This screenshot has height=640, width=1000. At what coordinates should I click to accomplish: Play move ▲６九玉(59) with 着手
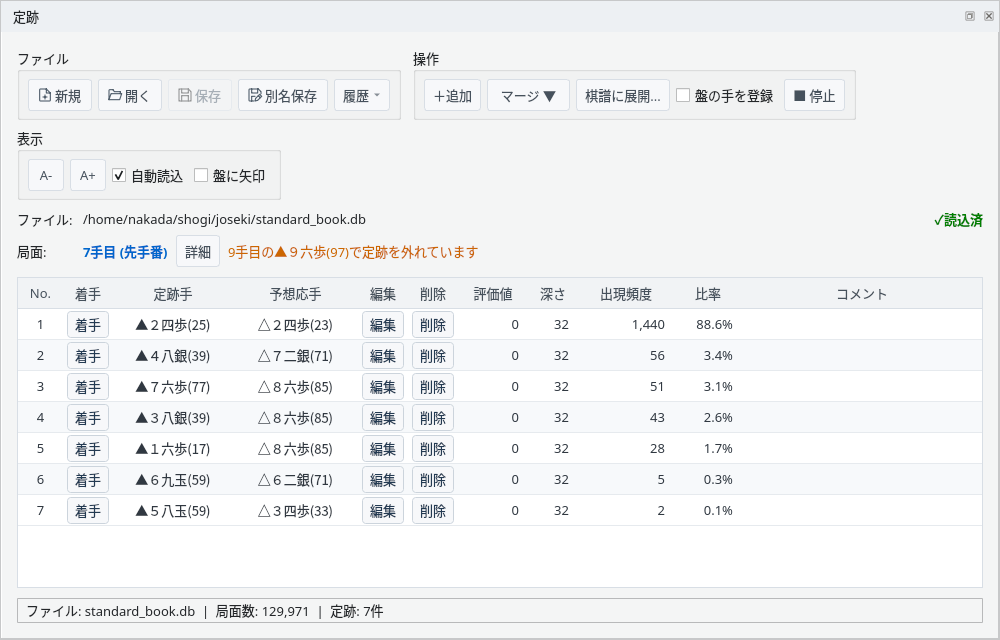click(x=88, y=480)
